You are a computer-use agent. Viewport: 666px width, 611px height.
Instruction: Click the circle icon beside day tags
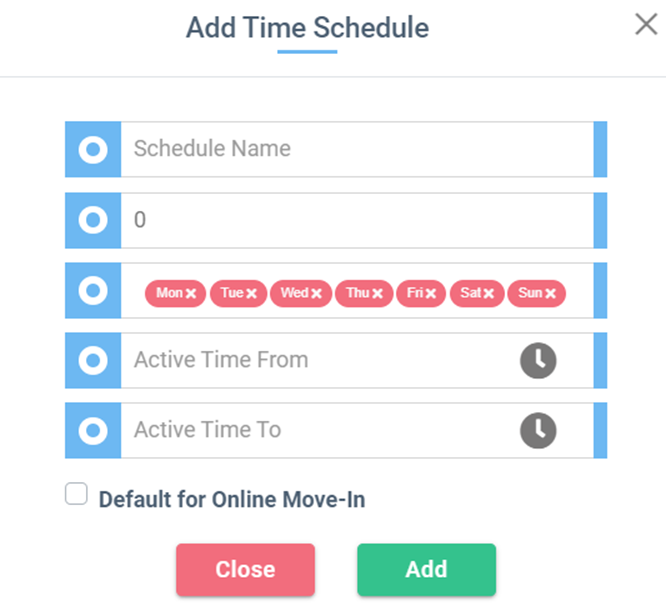pyautogui.click(x=93, y=290)
